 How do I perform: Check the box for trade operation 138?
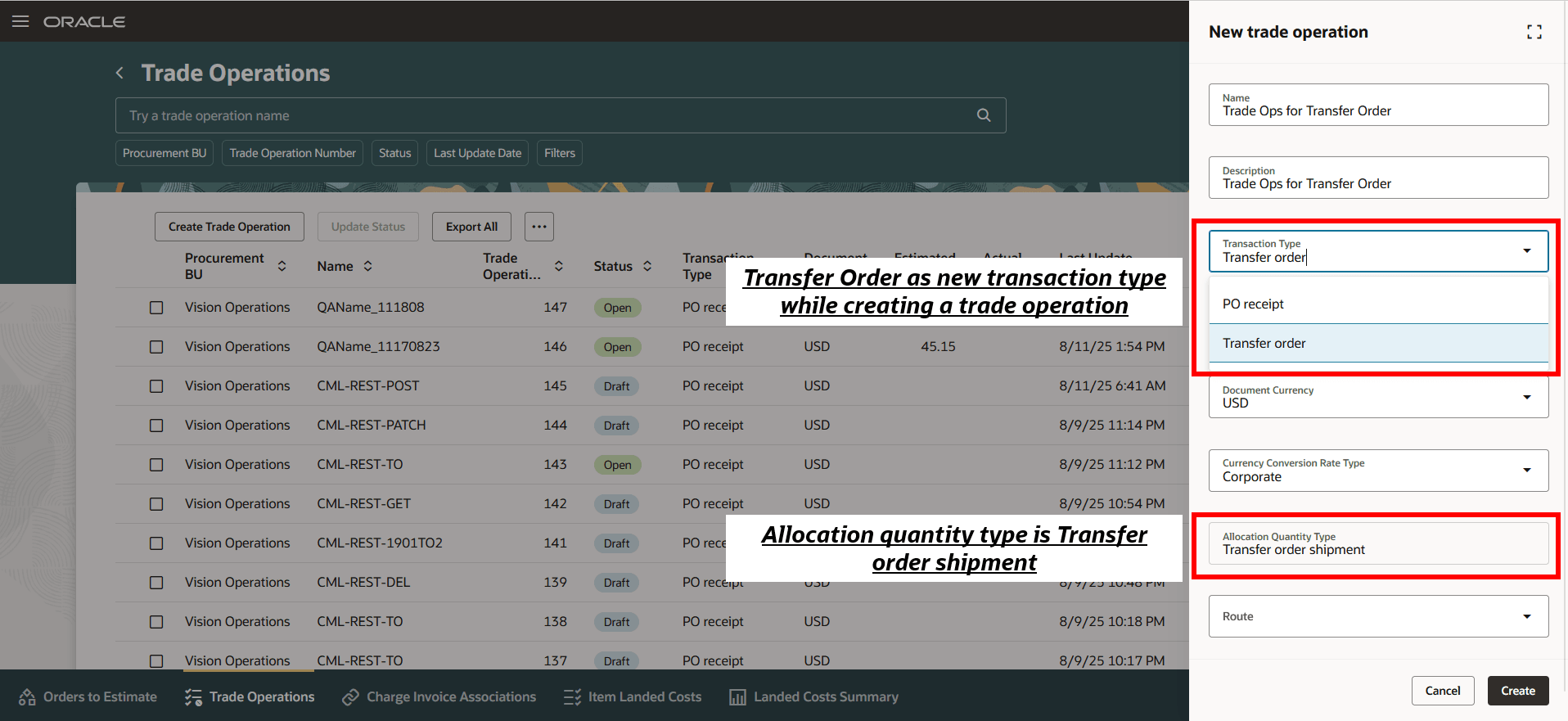click(x=156, y=622)
